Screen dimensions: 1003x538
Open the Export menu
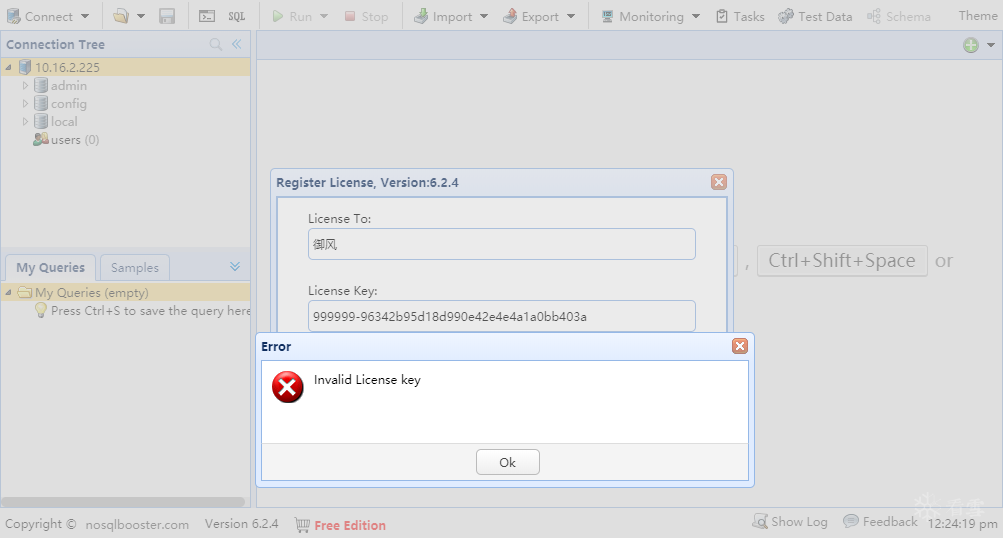tap(539, 17)
